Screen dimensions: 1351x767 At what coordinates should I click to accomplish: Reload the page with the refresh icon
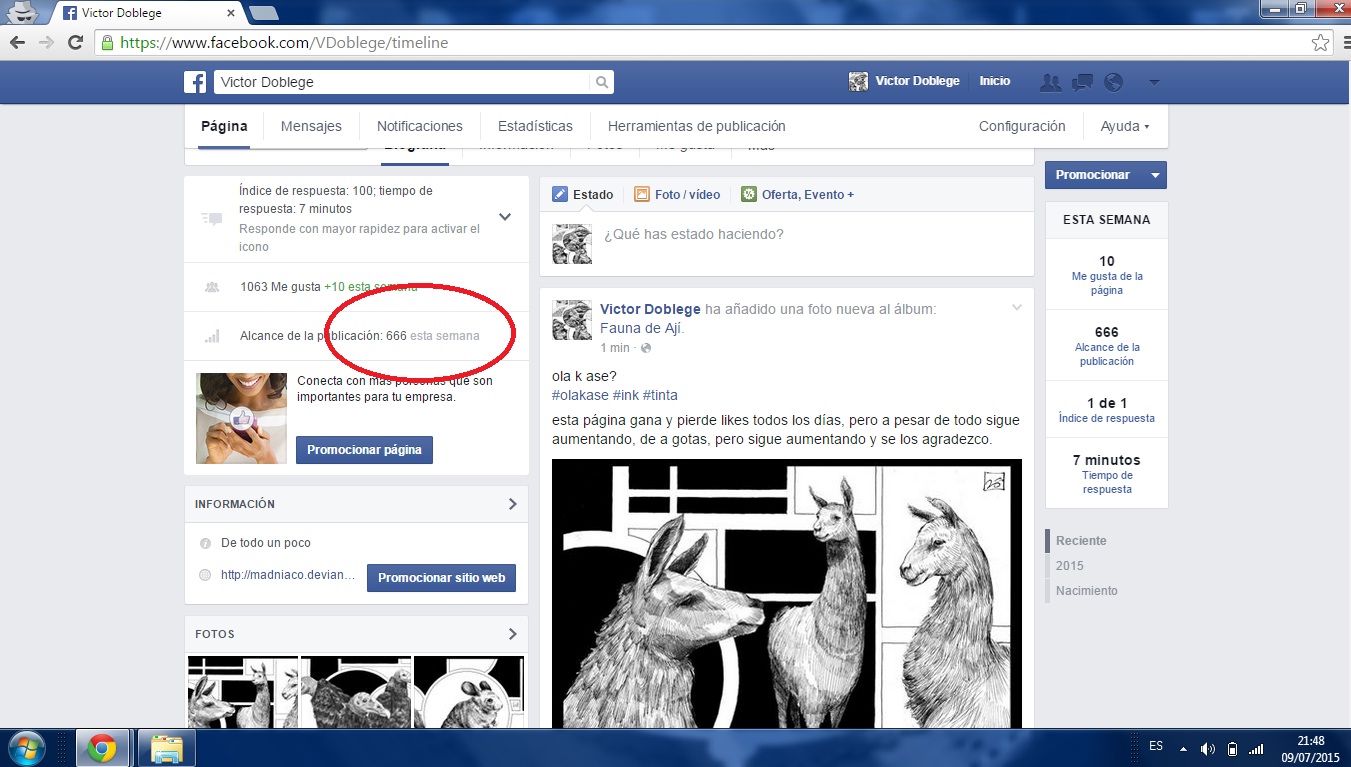tap(75, 43)
